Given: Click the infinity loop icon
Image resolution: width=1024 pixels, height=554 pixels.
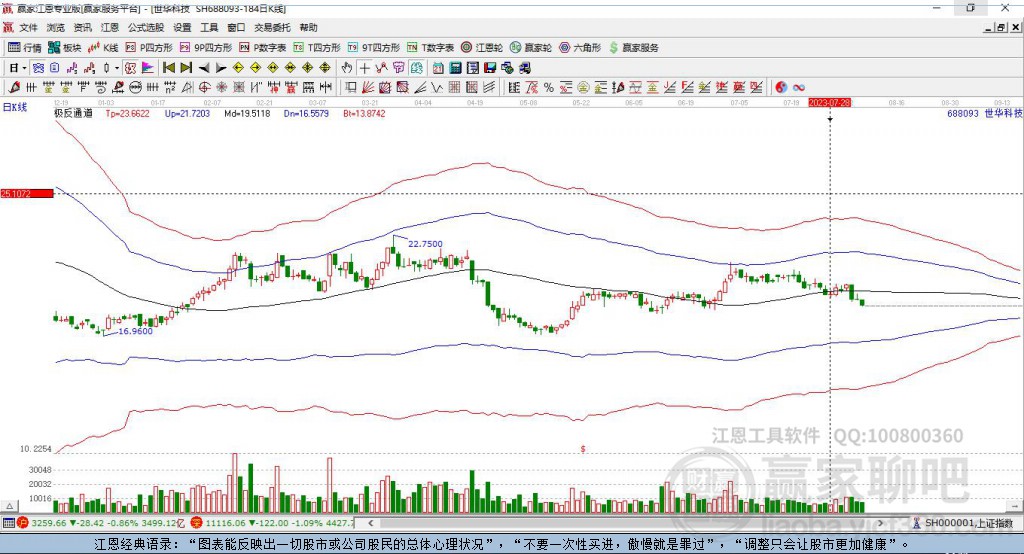Looking at the screenshot, I should click(799, 88).
